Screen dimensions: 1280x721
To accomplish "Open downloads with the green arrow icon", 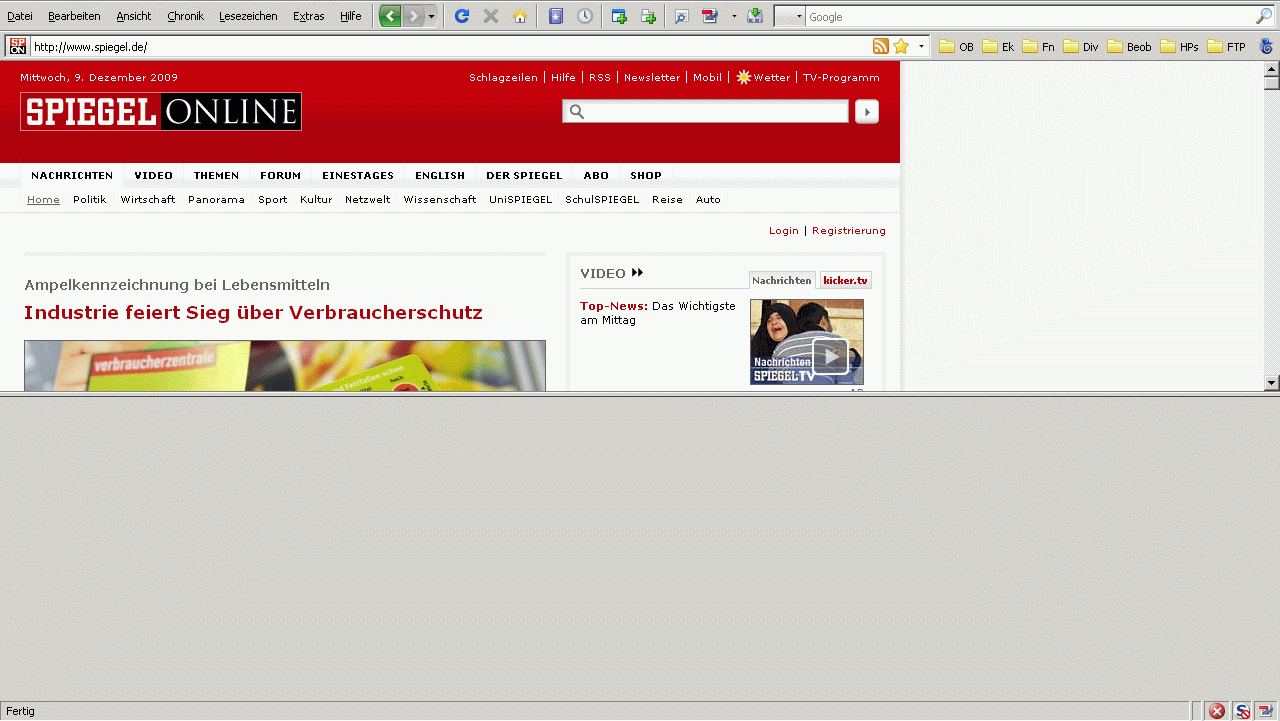I will 756,16.
